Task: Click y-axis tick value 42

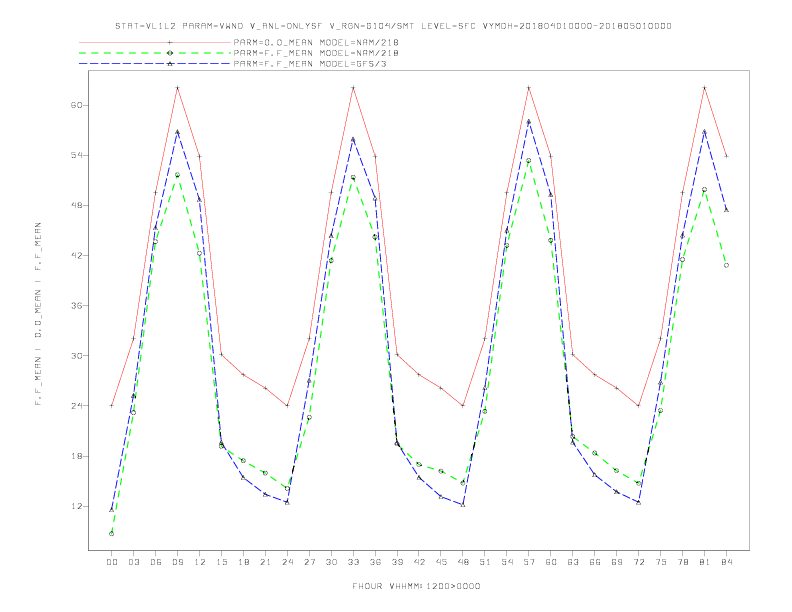Action: click(x=76, y=256)
